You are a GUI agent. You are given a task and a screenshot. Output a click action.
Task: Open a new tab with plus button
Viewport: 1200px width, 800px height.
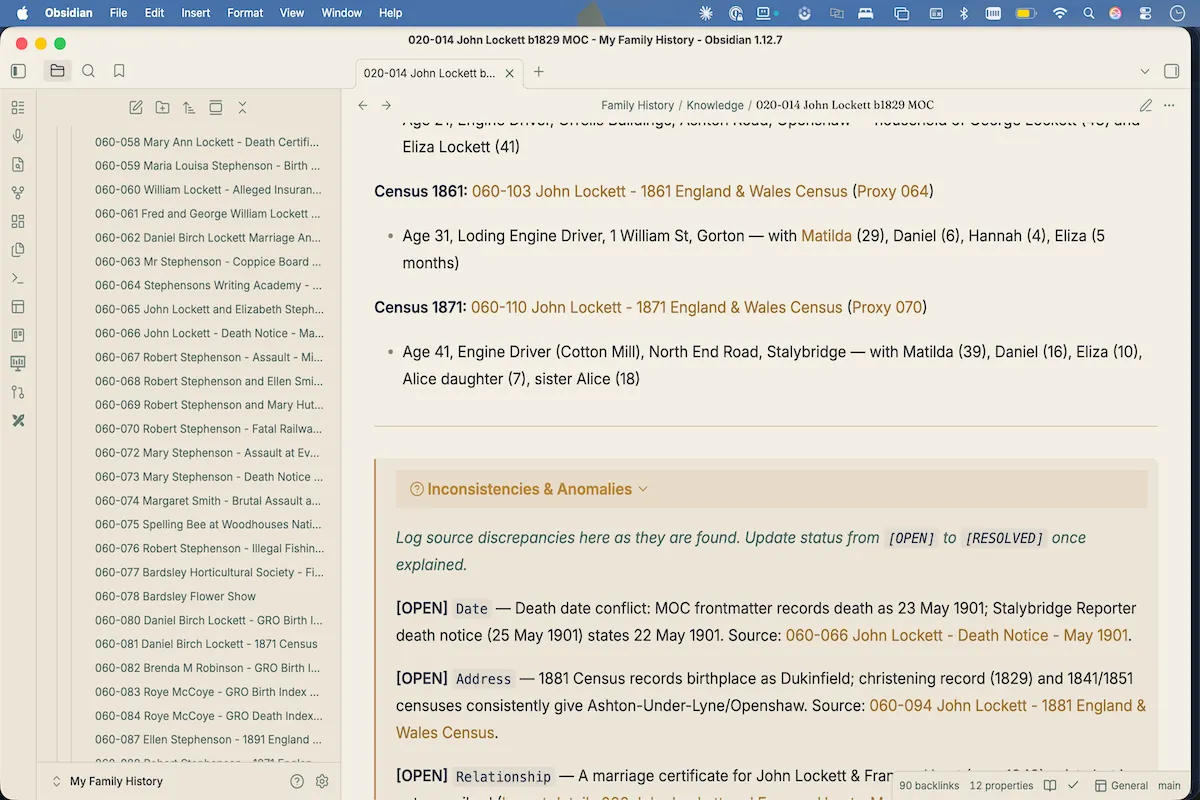(x=539, y=72)
